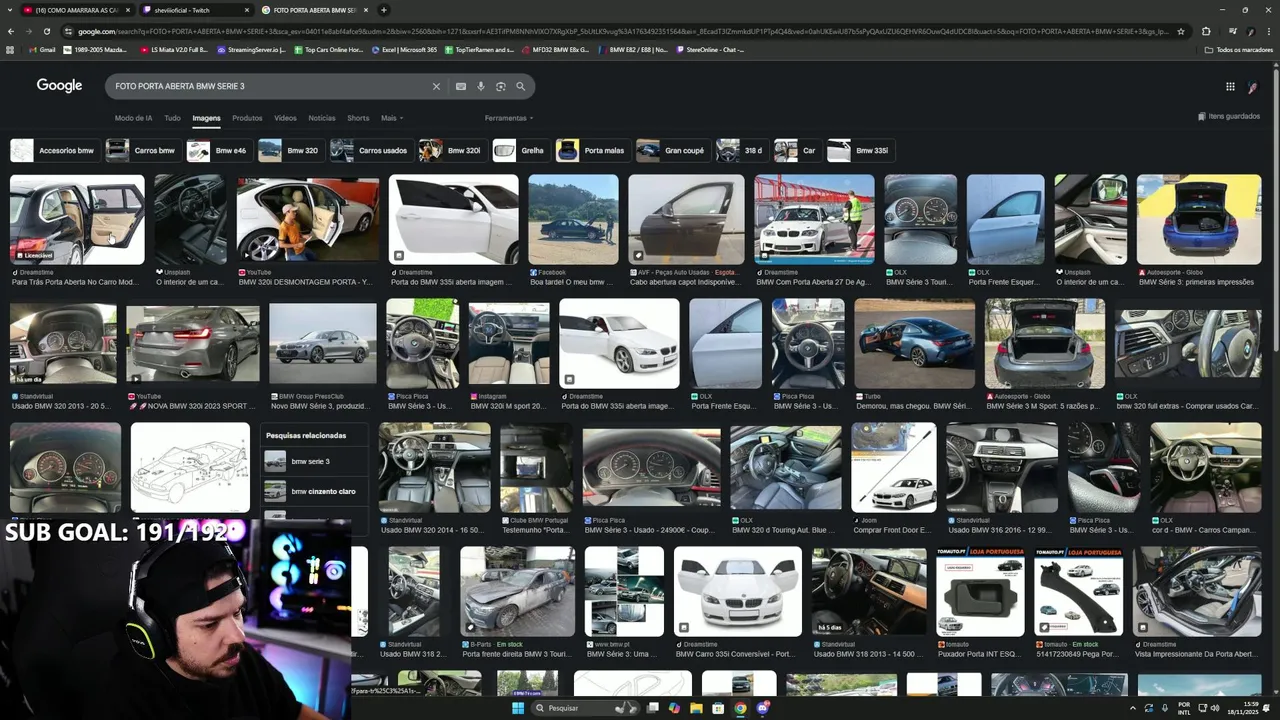Clear the search query with the X icon

pyautogui.click(x=436, y=87)
